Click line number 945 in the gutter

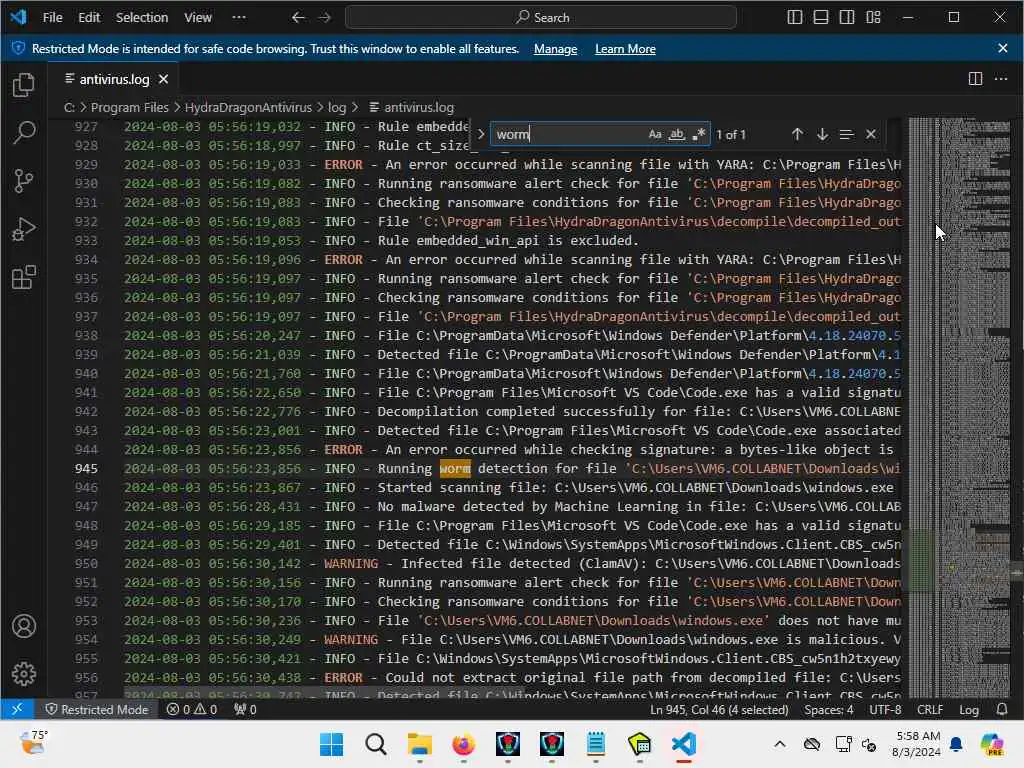coord(86,469)
